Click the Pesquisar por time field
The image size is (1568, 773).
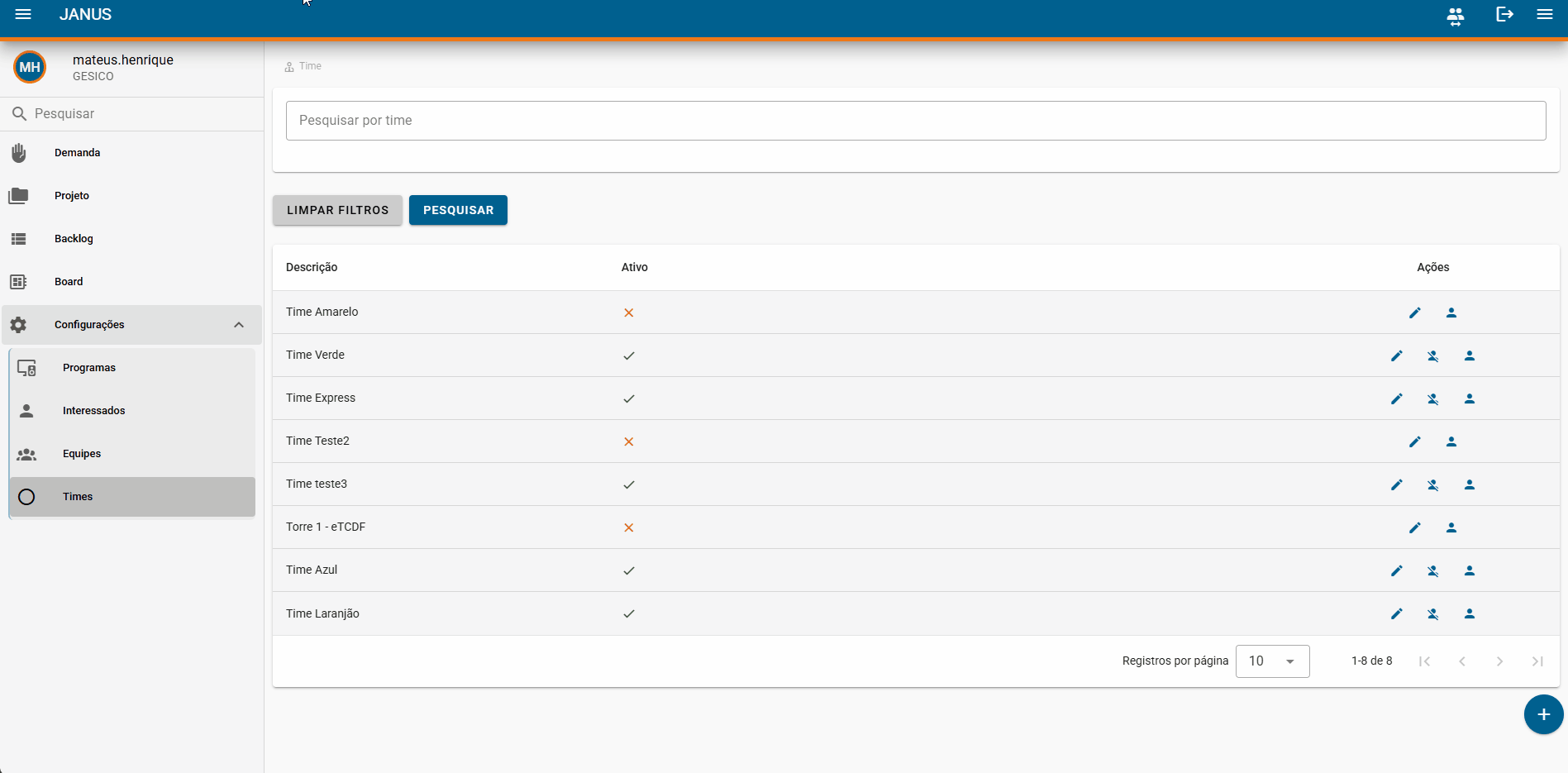916,121
